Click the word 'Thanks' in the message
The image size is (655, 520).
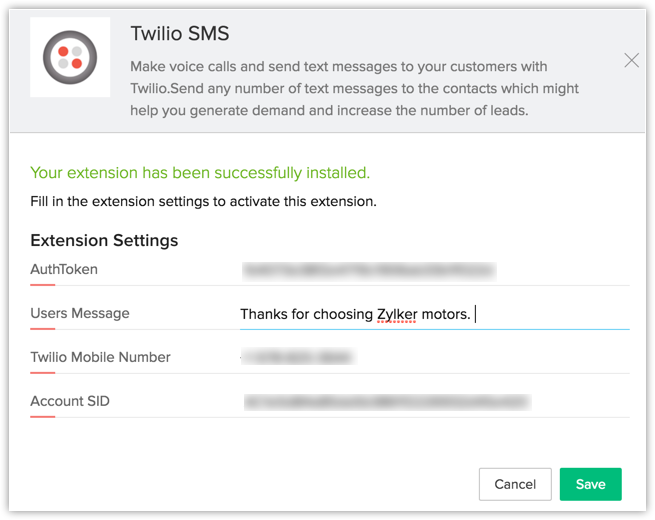(262, 314)
